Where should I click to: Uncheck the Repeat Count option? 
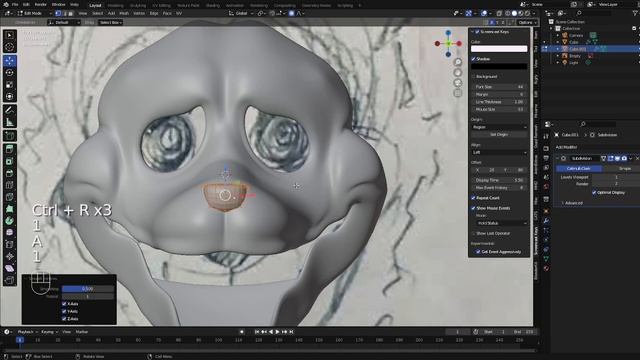pos(473,198)
